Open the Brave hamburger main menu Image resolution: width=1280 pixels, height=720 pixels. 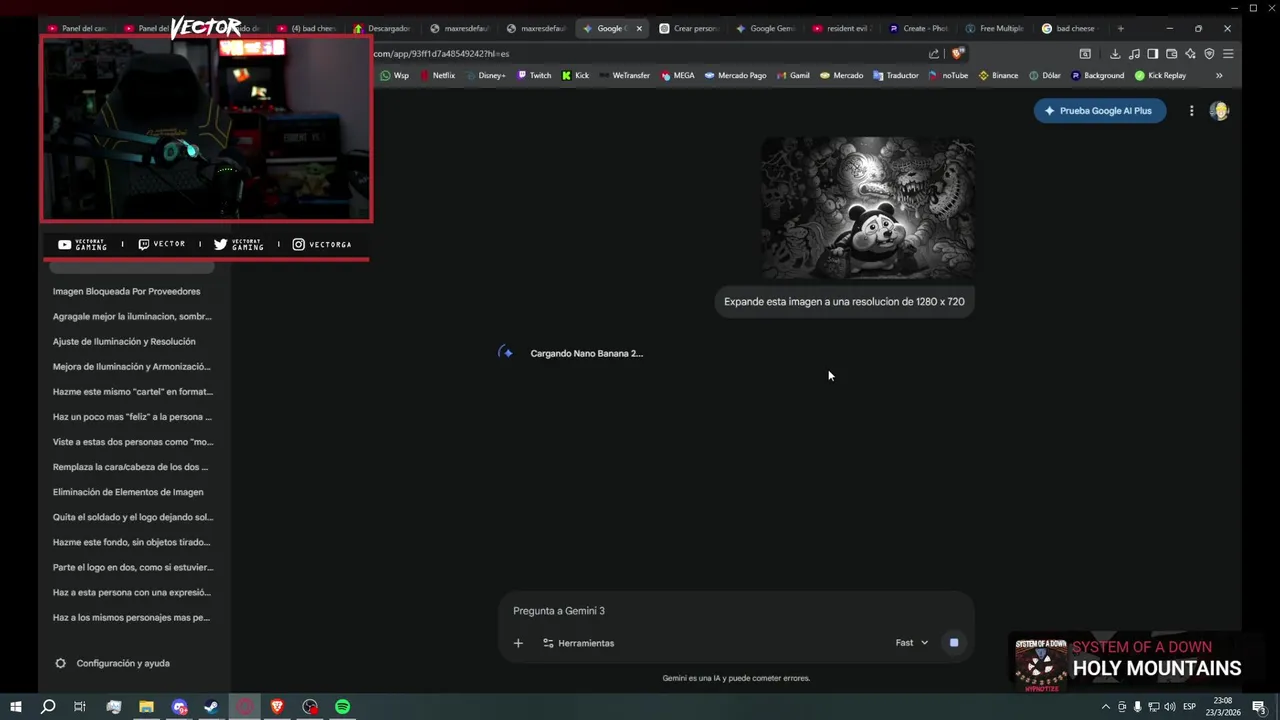1228,54
